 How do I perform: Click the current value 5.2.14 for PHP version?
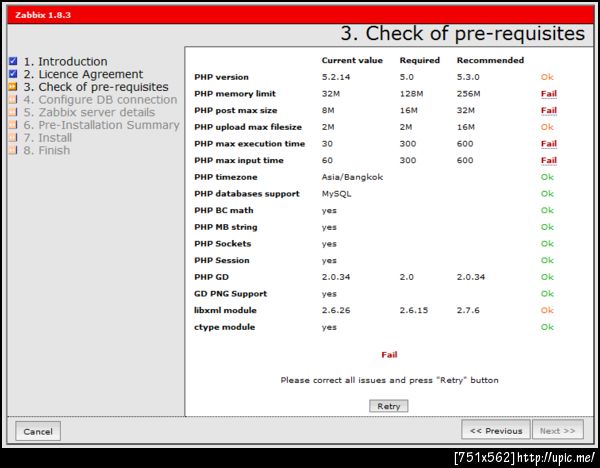(x=336, y=77)
